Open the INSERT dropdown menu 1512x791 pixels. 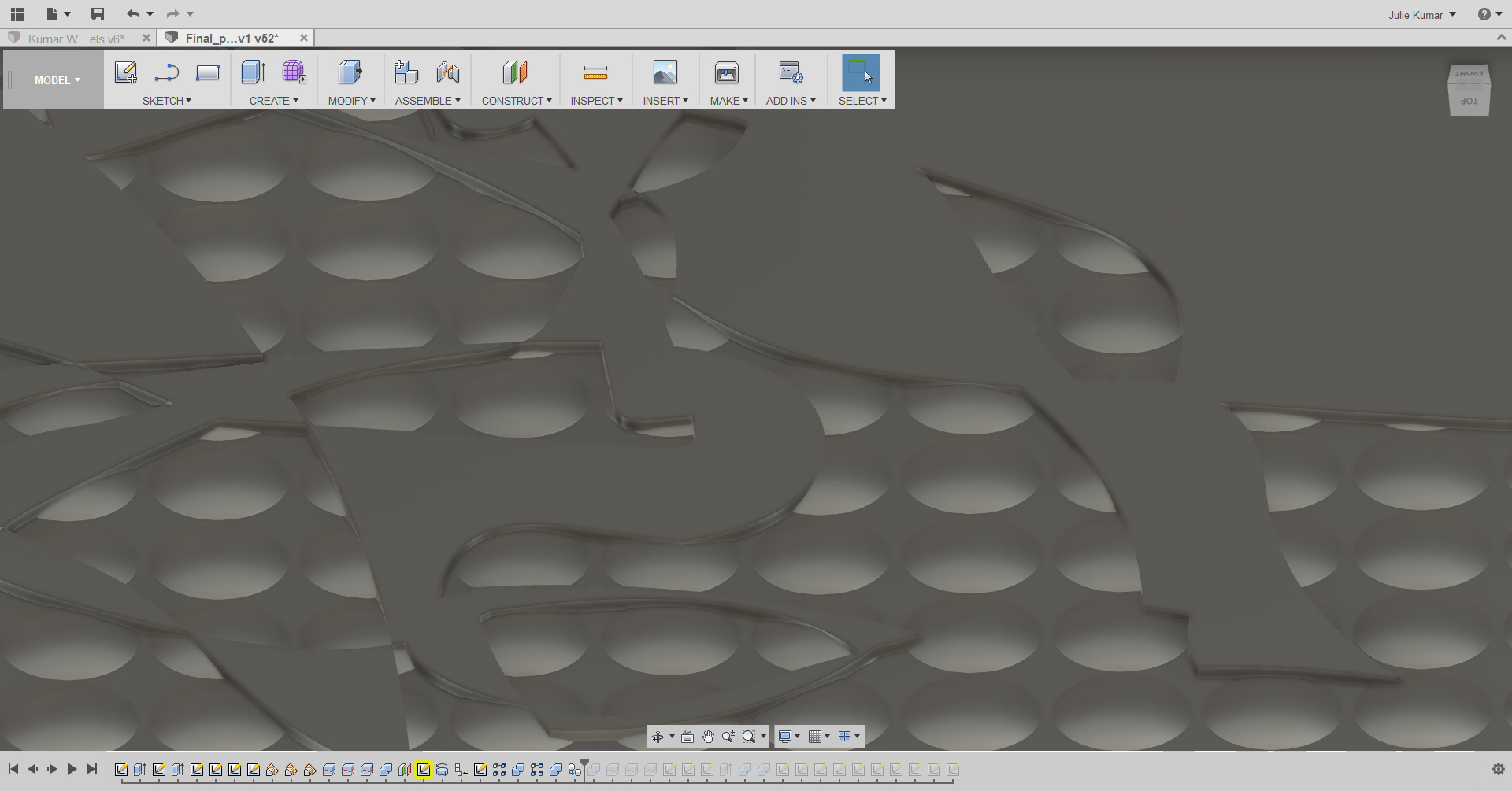click(665, 101)
